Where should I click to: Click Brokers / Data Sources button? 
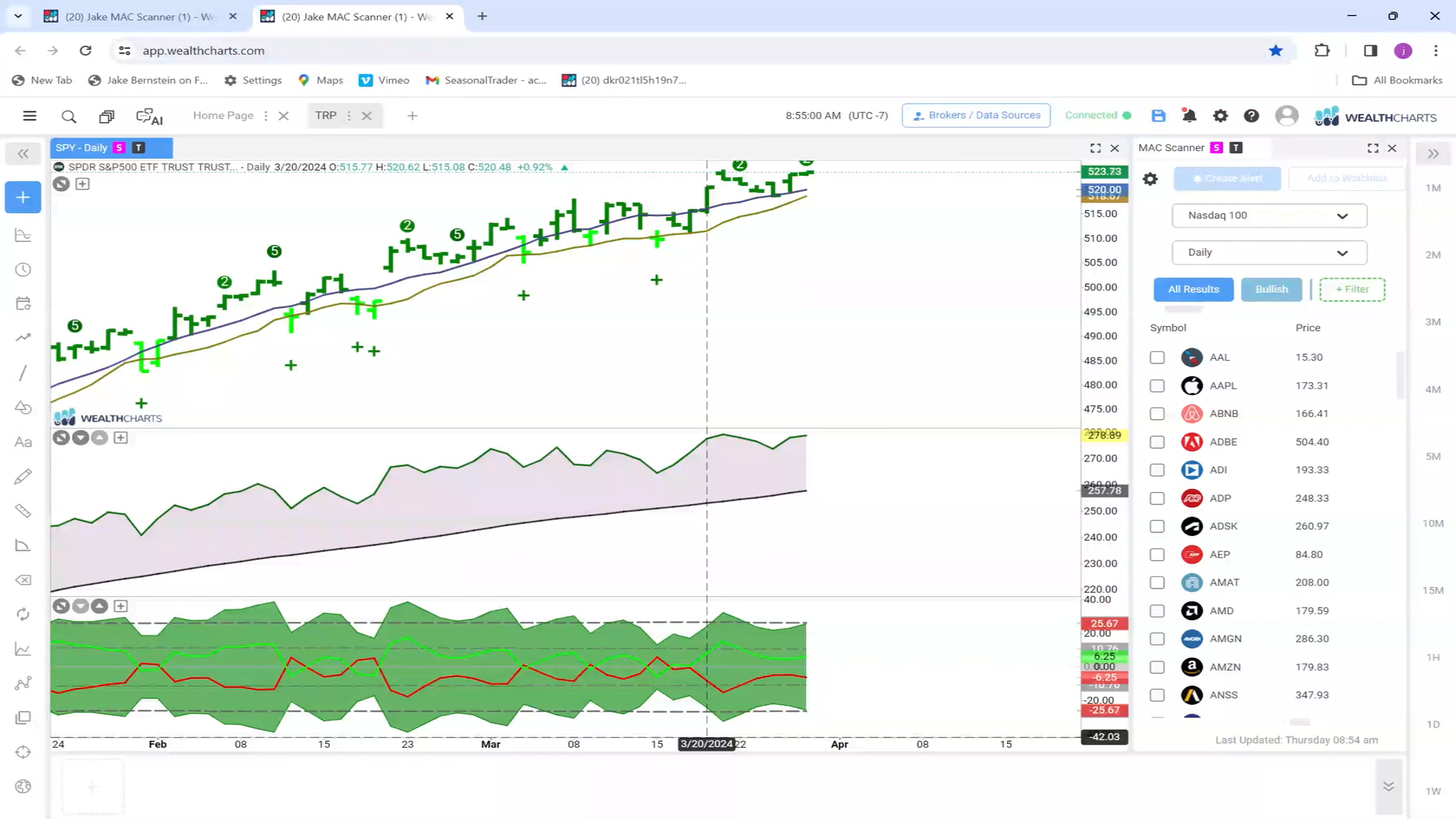coord(976,115)
